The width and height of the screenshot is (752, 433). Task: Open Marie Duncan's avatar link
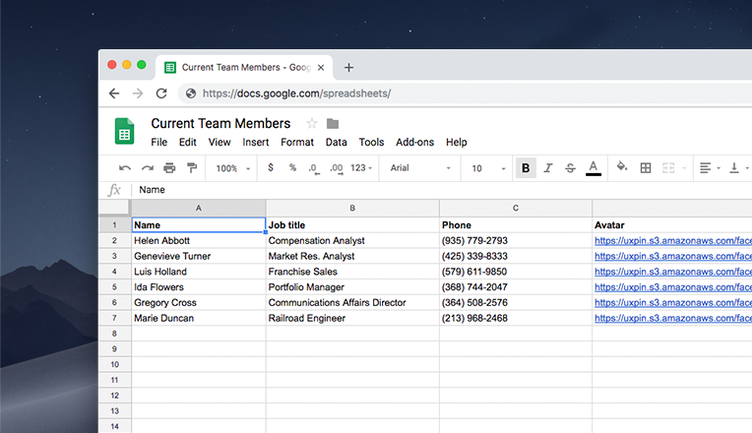(673, 318)
